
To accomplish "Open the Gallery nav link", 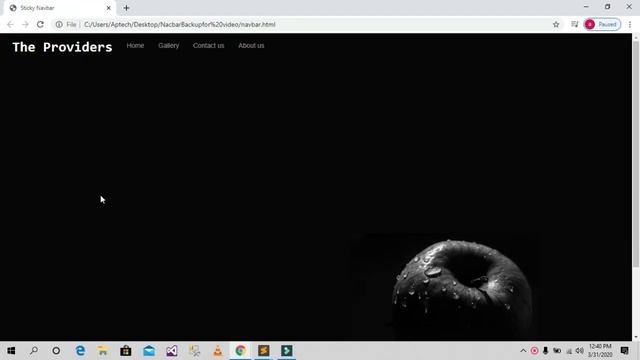I will click(x=169, y=45).
